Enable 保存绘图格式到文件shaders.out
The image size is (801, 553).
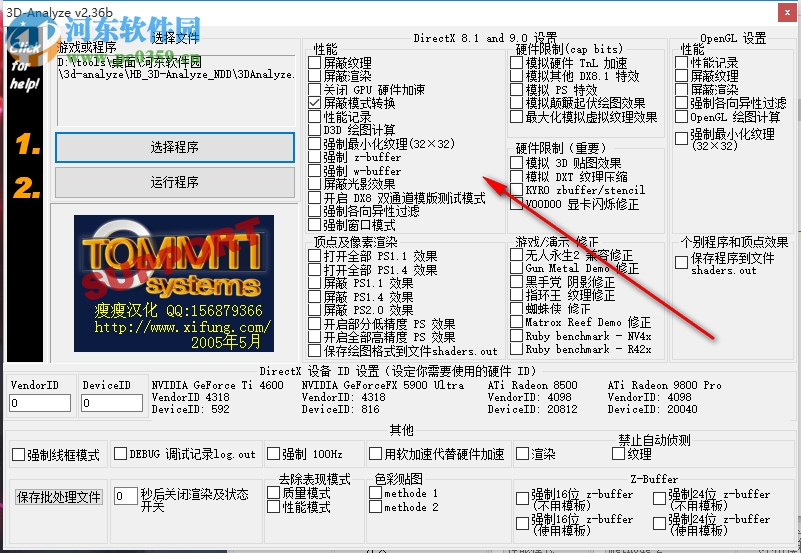pos(315,351)
